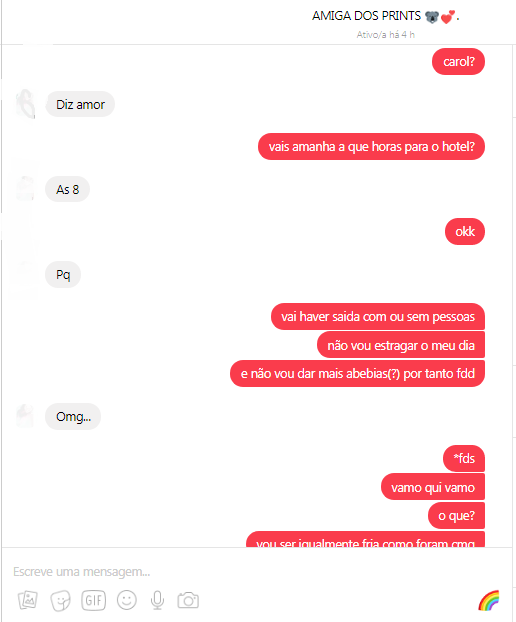Click the avatar beside 'Omg...'
Screen dimensions: 516x622
coord(25,416)
